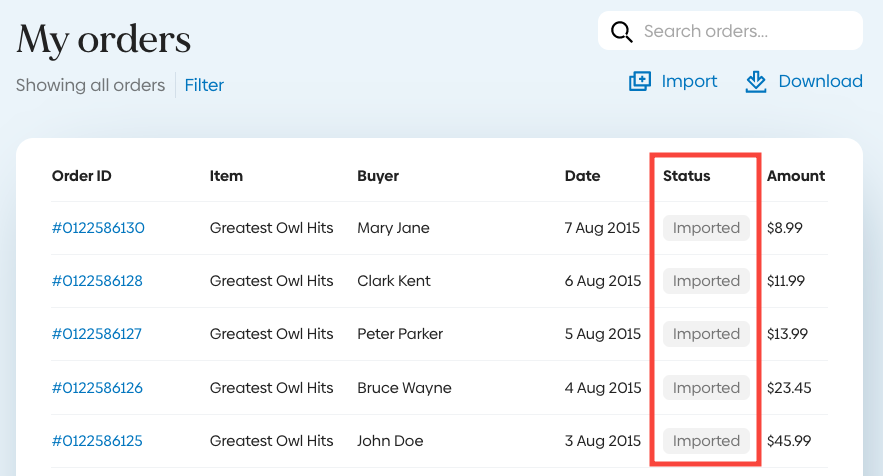
Task: Click the Import text link
Action: coord(689,82)
